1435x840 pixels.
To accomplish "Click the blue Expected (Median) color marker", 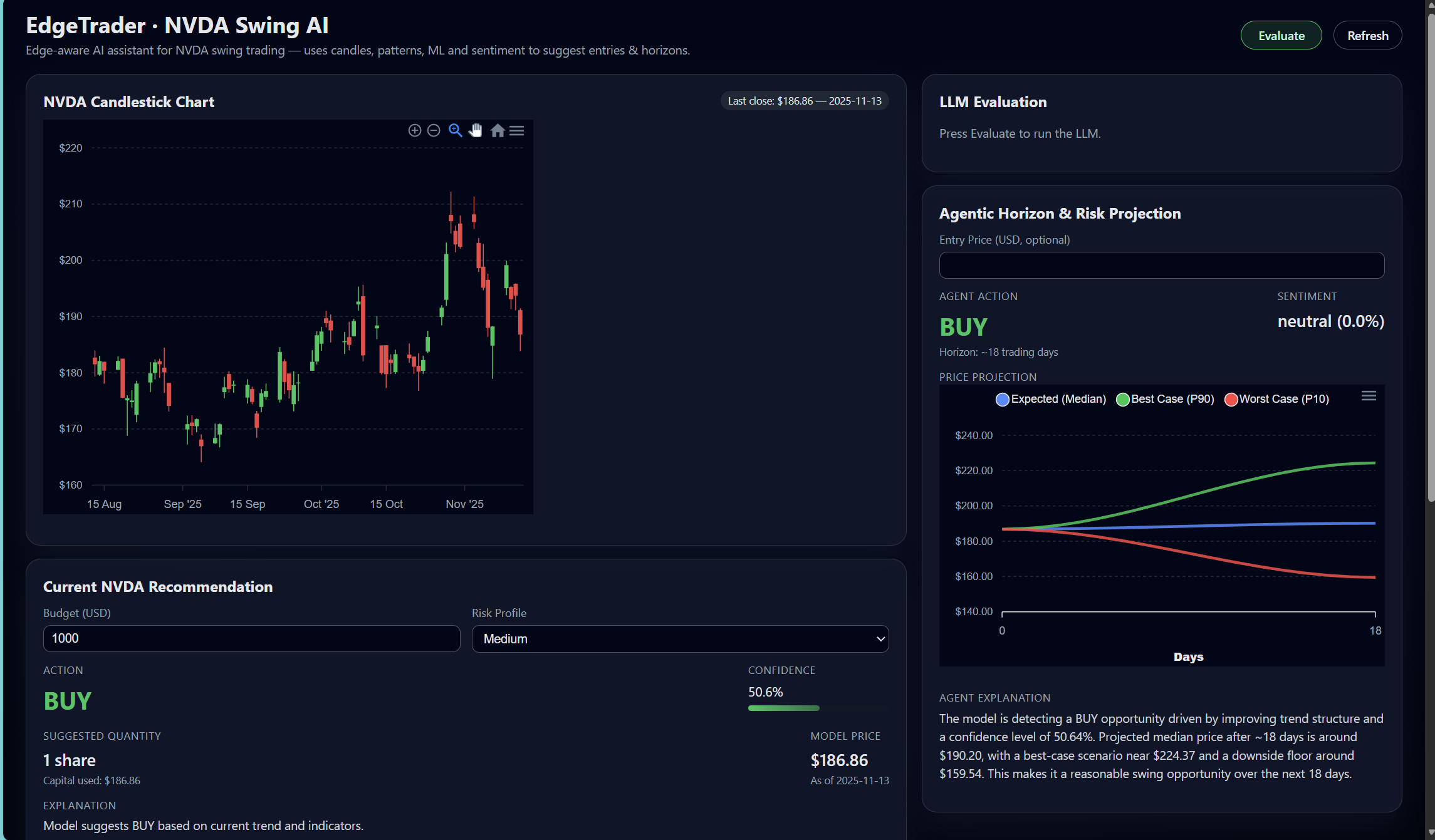I will tap(1002, 400).
